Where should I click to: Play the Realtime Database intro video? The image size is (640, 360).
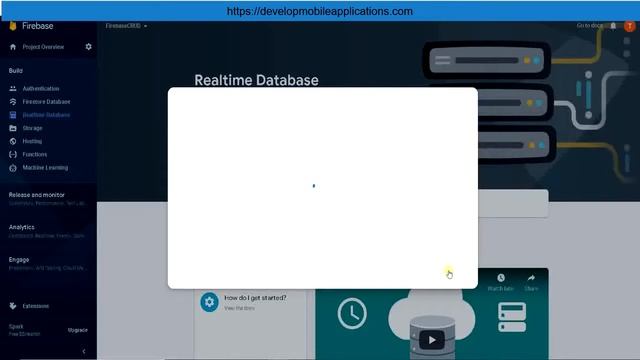point(432,340)
